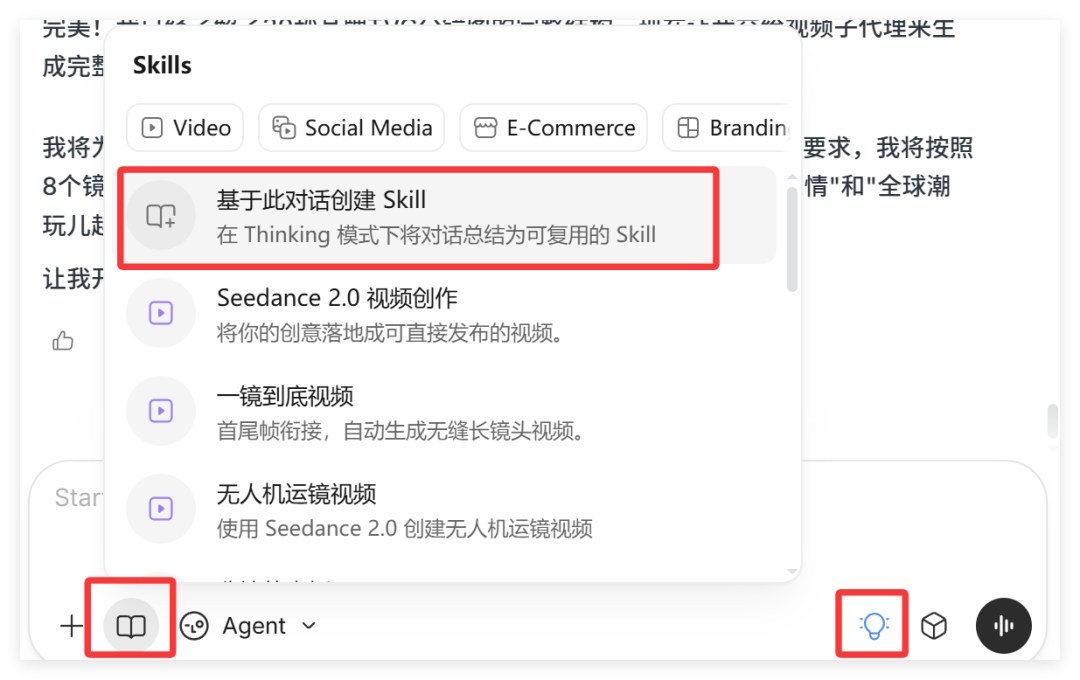
Task: Toggle the Video category filter chip
Action: (184, 127)
